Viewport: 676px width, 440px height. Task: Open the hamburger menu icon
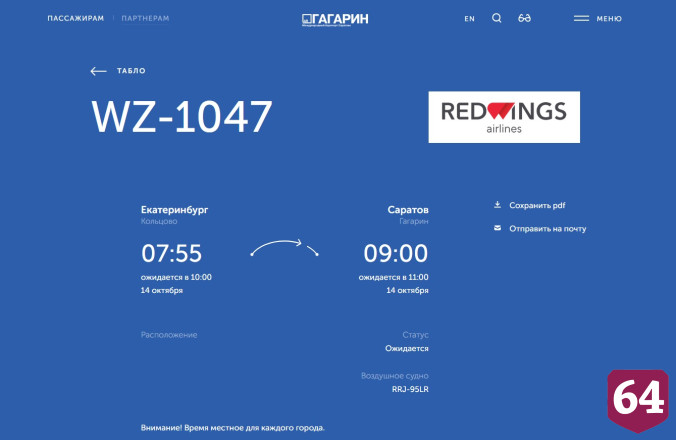pyautogui.click(x=581, y=18)
